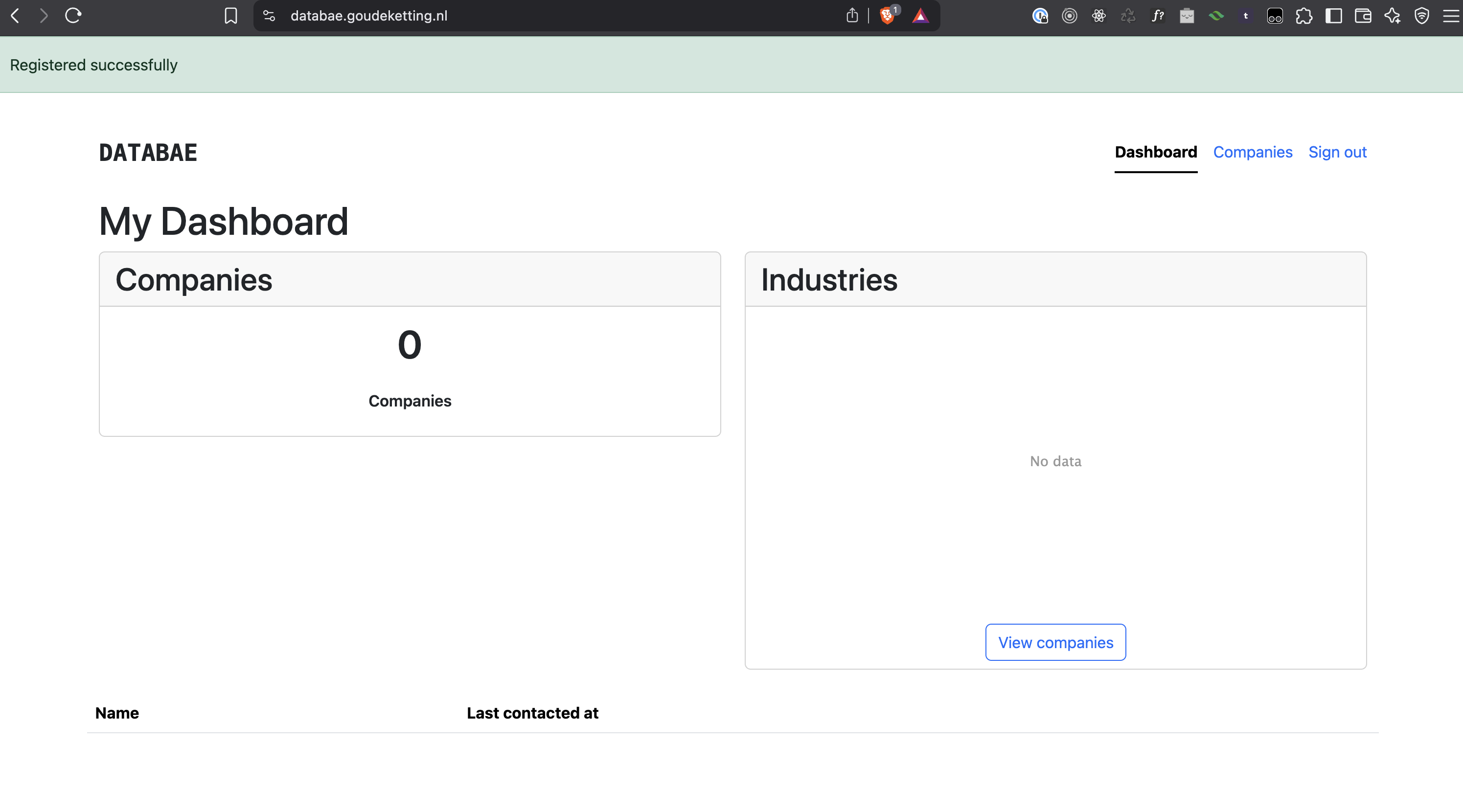Click the Registered successfully notice text
The width and height of the screenshot is (1463, 812).
(94, 65)
